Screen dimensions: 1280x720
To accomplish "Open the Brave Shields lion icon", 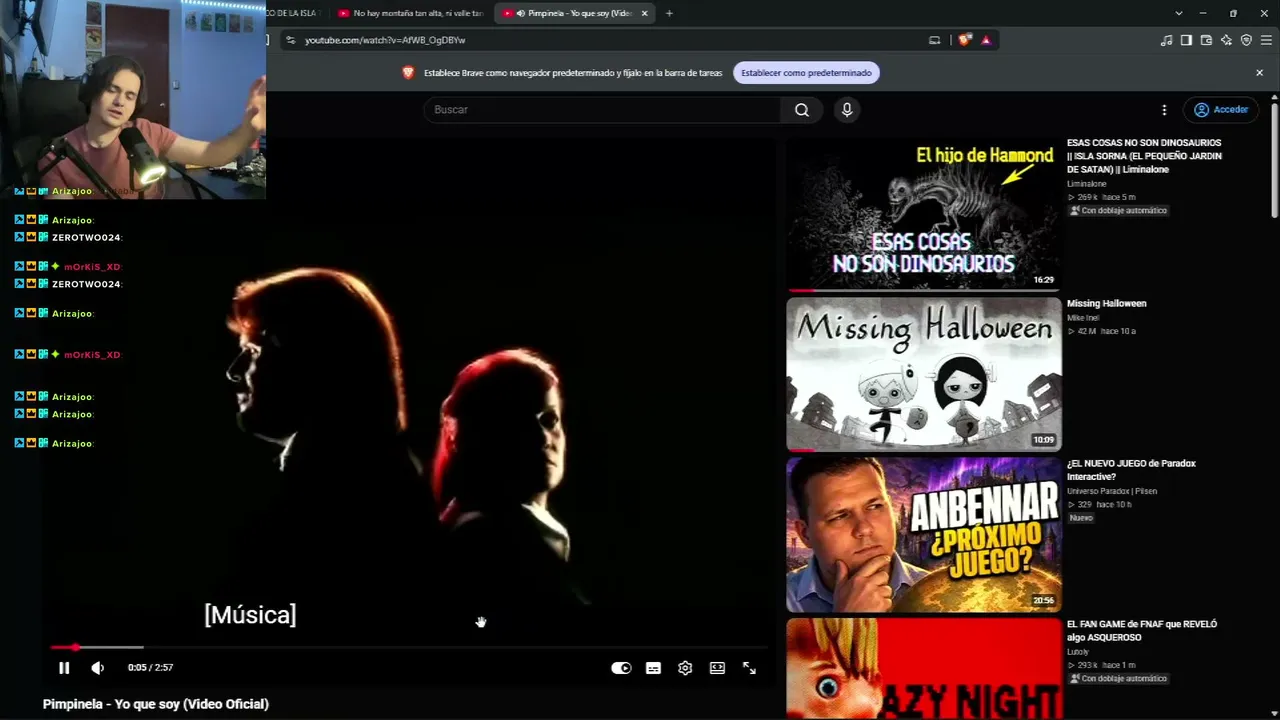I will tap(964, 40).
